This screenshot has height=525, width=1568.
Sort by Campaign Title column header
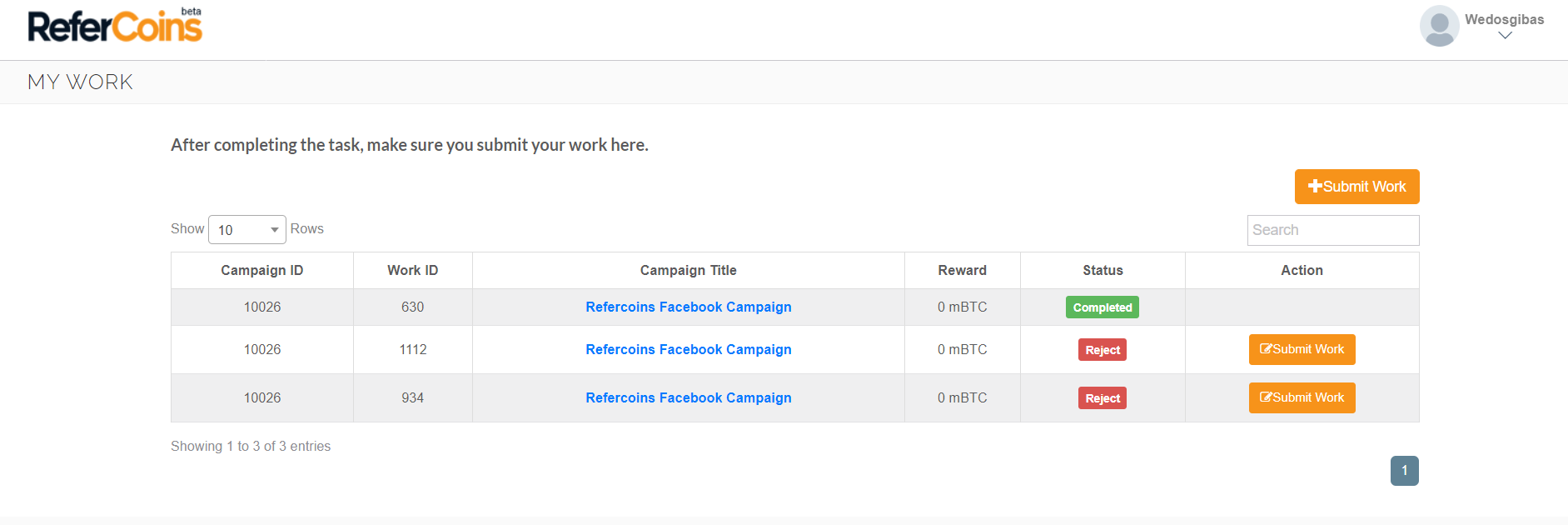[689, 270]
